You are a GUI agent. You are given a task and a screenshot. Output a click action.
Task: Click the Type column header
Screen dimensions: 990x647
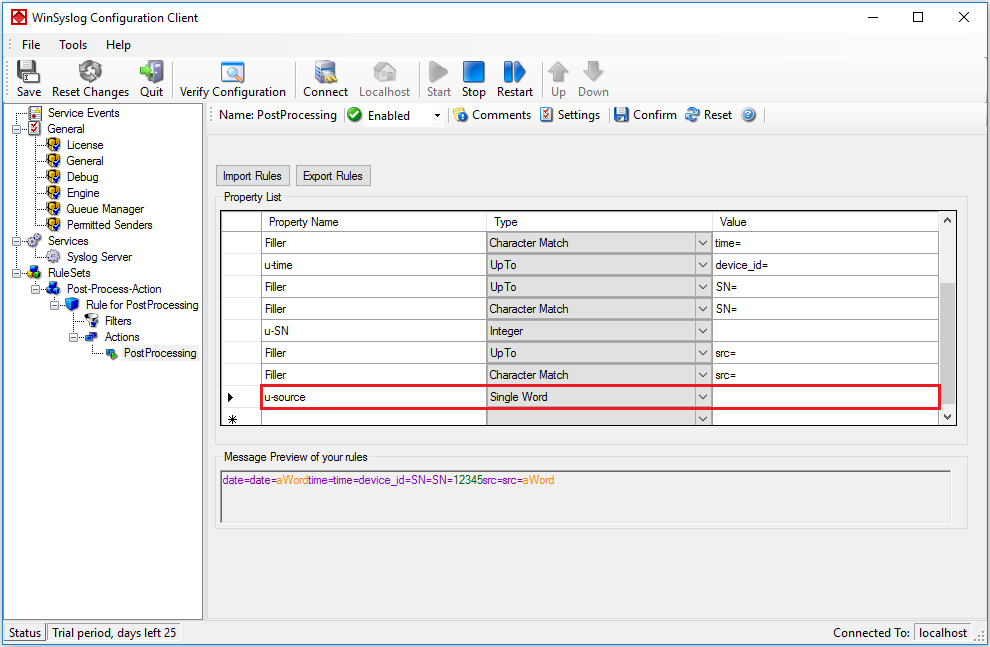tap(599, 222)
